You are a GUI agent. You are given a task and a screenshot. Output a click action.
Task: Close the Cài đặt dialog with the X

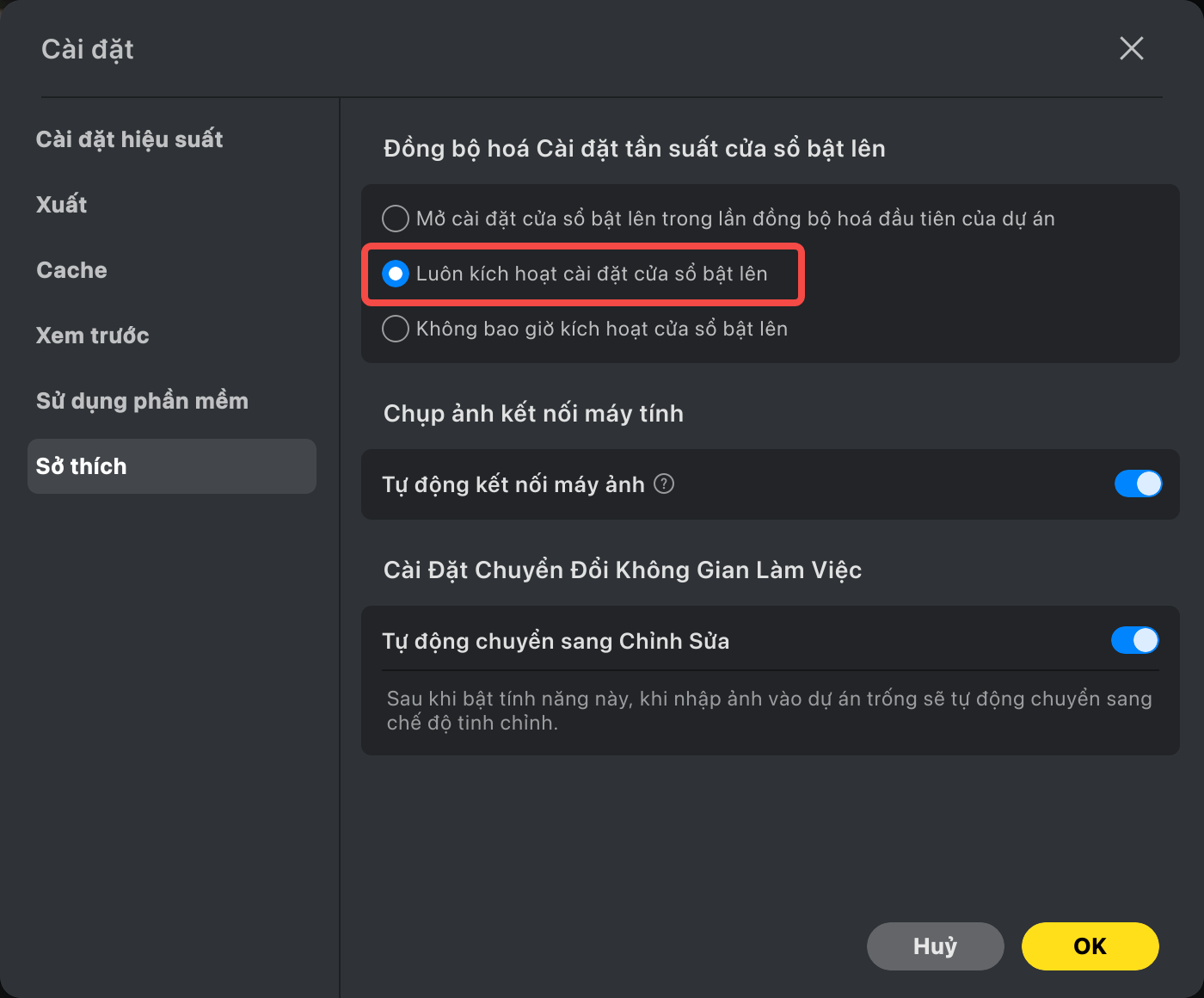coord(1132,48)
